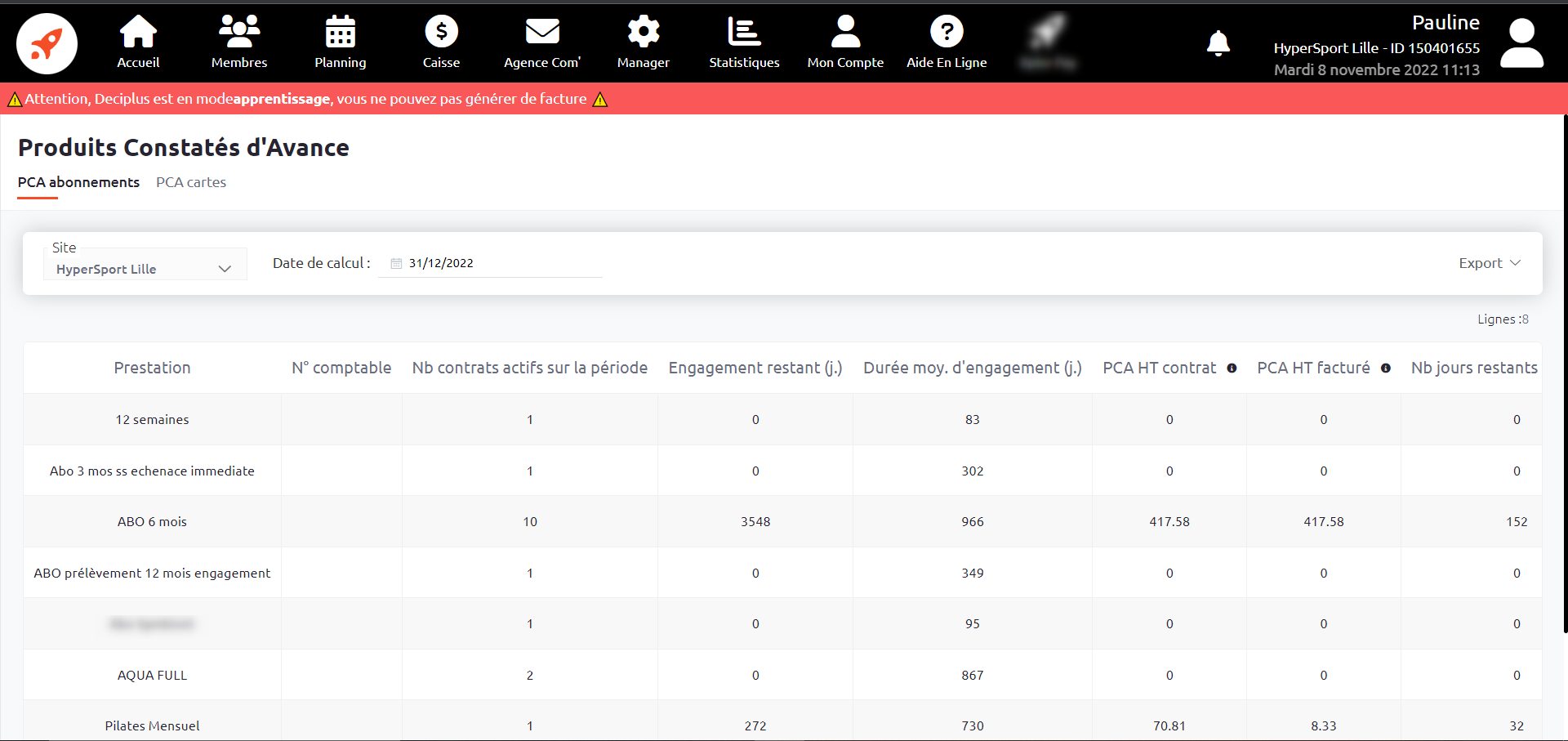The image size is (1568, 741).
Task: Open the Membres section icon
Action: click(239, 32)
